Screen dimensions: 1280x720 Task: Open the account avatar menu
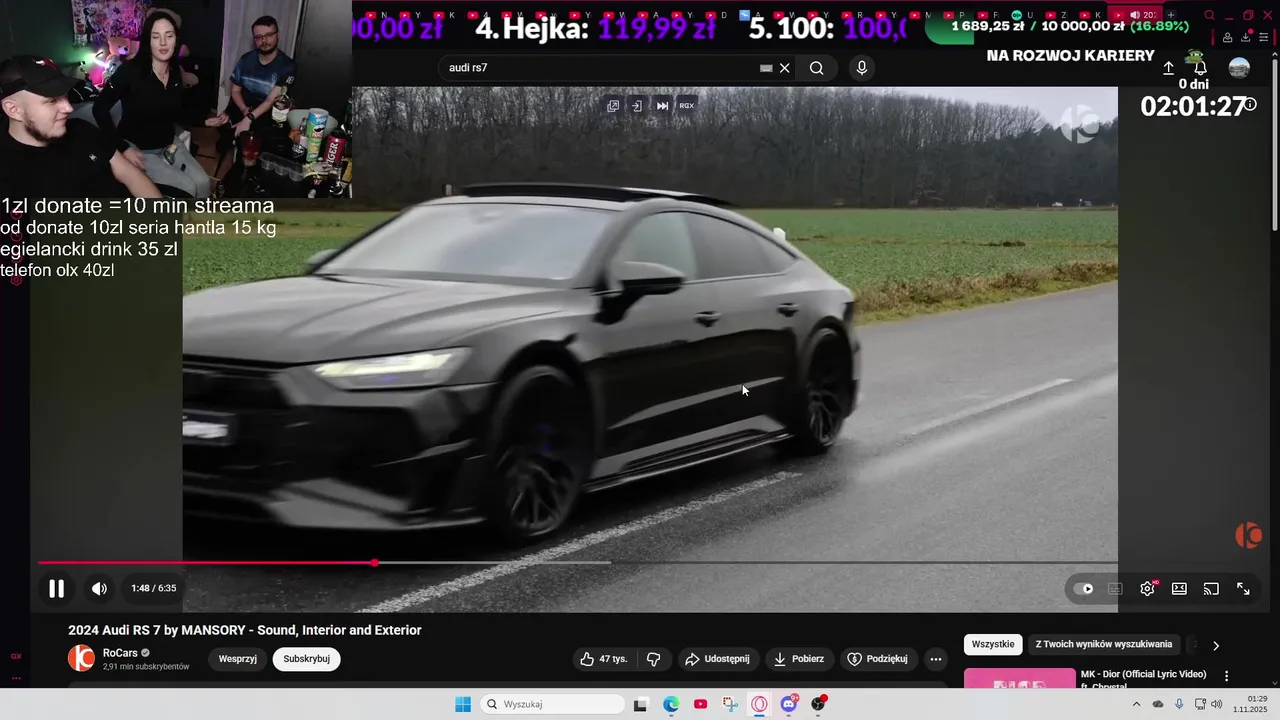1239,68
